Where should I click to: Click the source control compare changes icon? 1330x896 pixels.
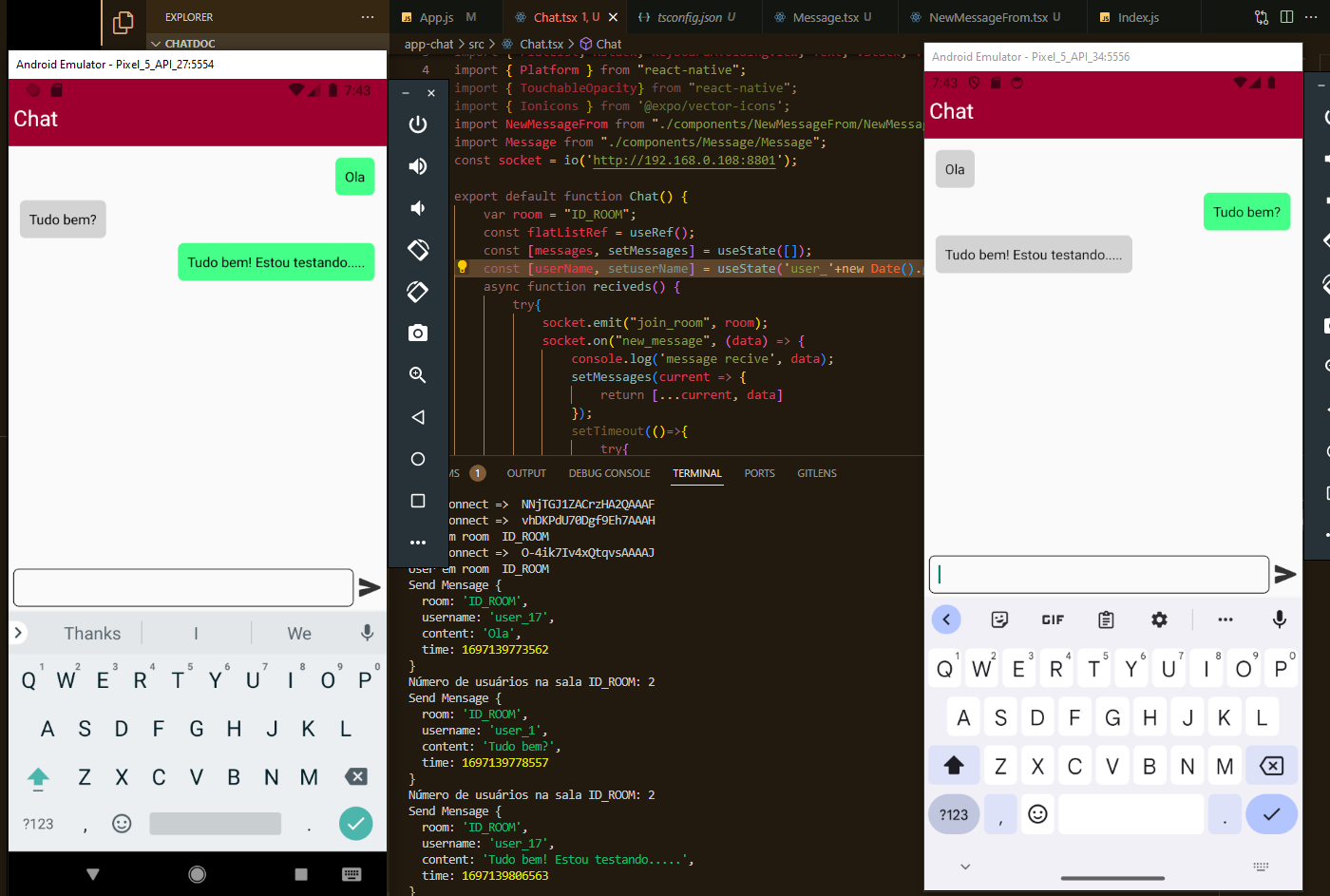1262,17
